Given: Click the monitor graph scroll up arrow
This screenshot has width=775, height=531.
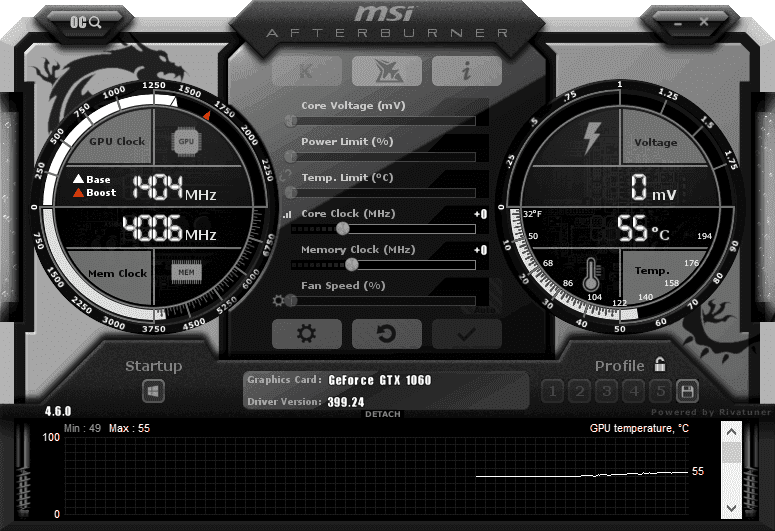Looking at the screenshot, I should point(732,432).
